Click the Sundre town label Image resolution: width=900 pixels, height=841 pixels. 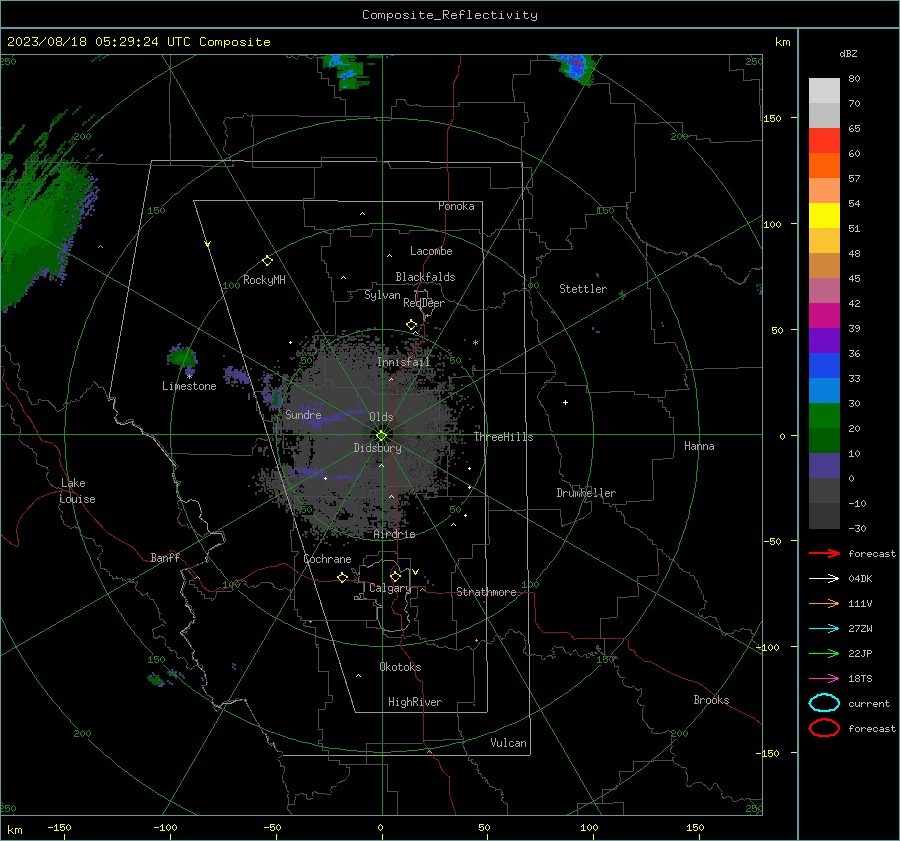[303, 414]
